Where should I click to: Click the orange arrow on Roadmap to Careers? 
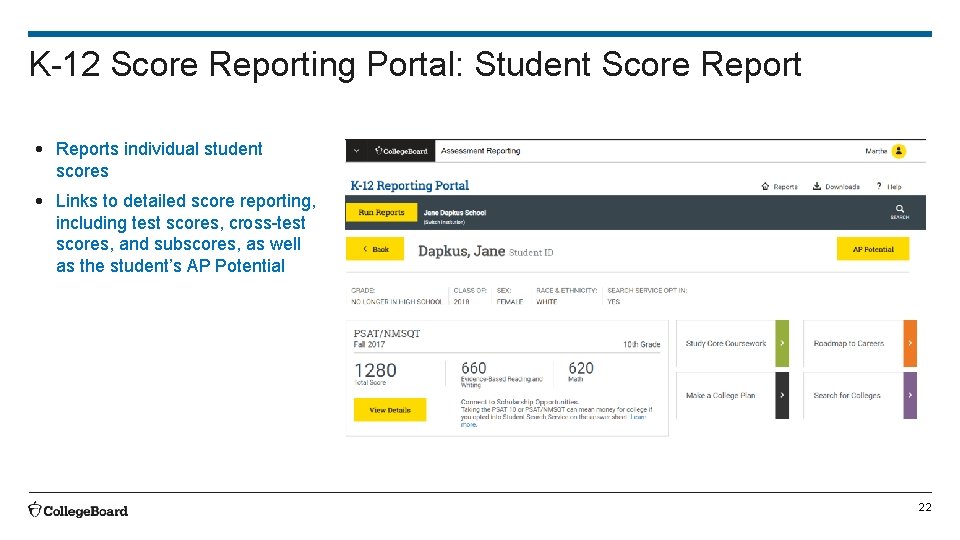(x=910, y=343)
